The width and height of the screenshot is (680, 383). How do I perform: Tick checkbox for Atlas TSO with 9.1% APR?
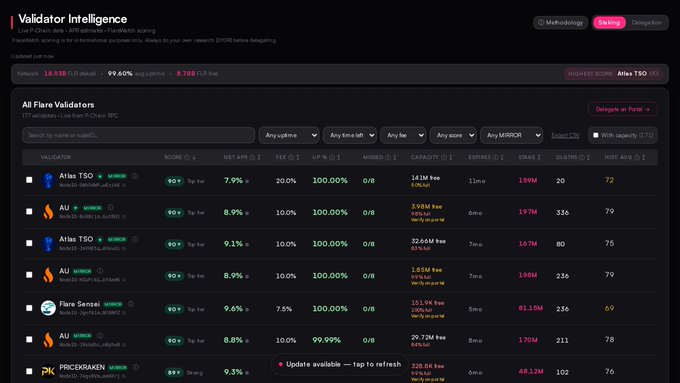[29, 243]
